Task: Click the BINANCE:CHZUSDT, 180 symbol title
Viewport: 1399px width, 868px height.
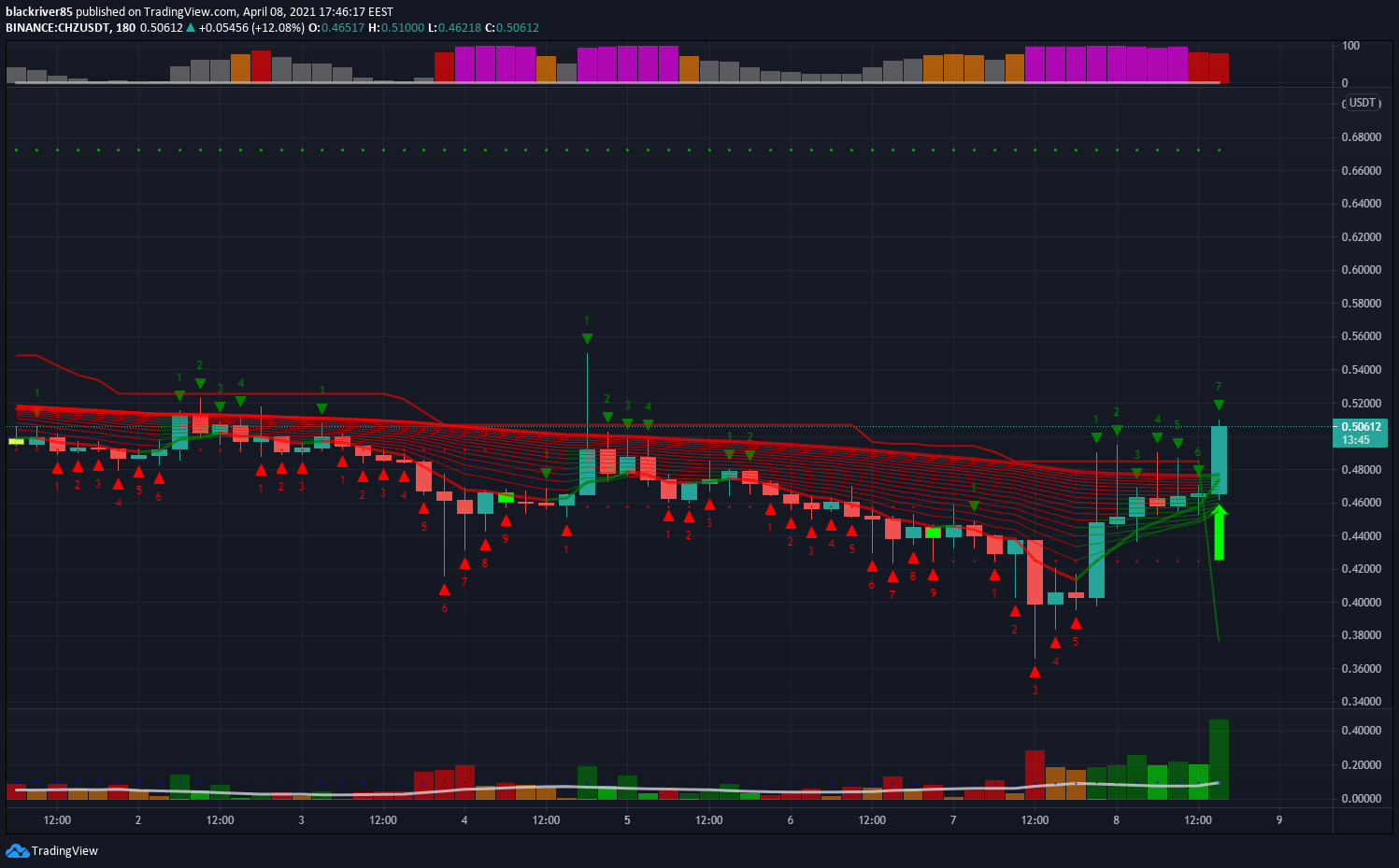Action: tap(71, 28)
